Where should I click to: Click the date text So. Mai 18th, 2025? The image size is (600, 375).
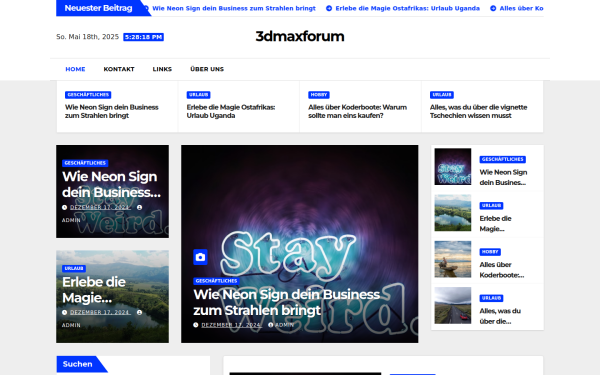pyautogui.click(x=88, y=37)
